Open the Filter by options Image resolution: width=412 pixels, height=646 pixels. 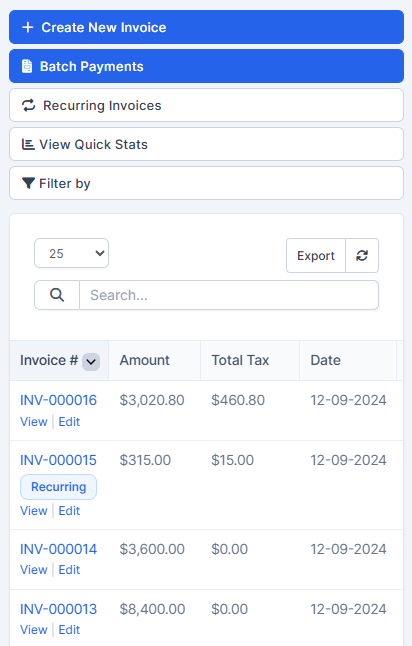coord(206,183)
